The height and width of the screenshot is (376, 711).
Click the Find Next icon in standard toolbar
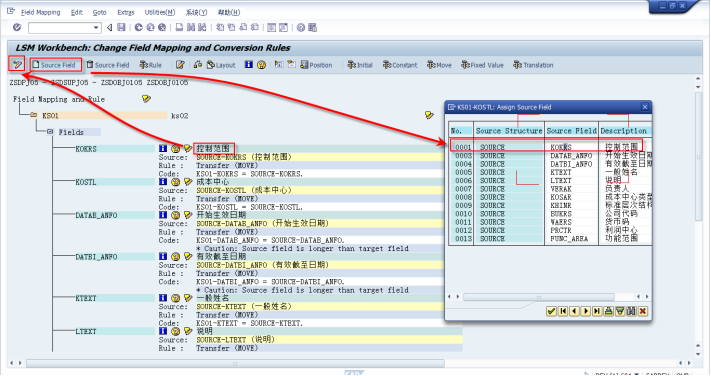pos(202,28)
